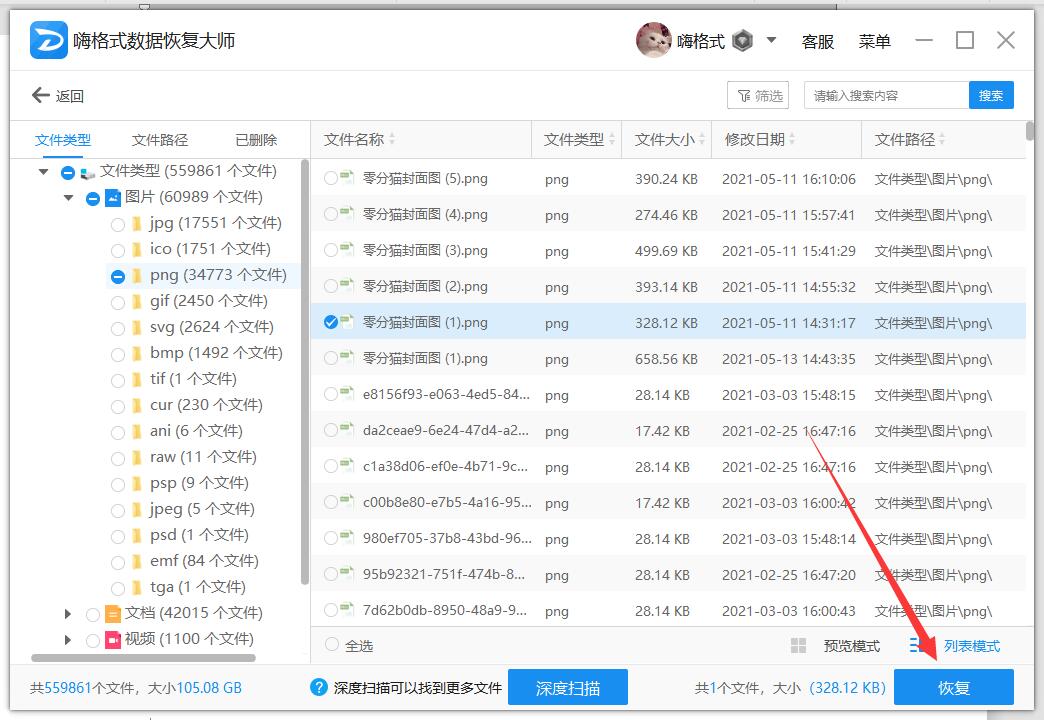Select the gif folder radio
Image resolution: width=1044 pixels, height=720 pixels.
(118, 302)
